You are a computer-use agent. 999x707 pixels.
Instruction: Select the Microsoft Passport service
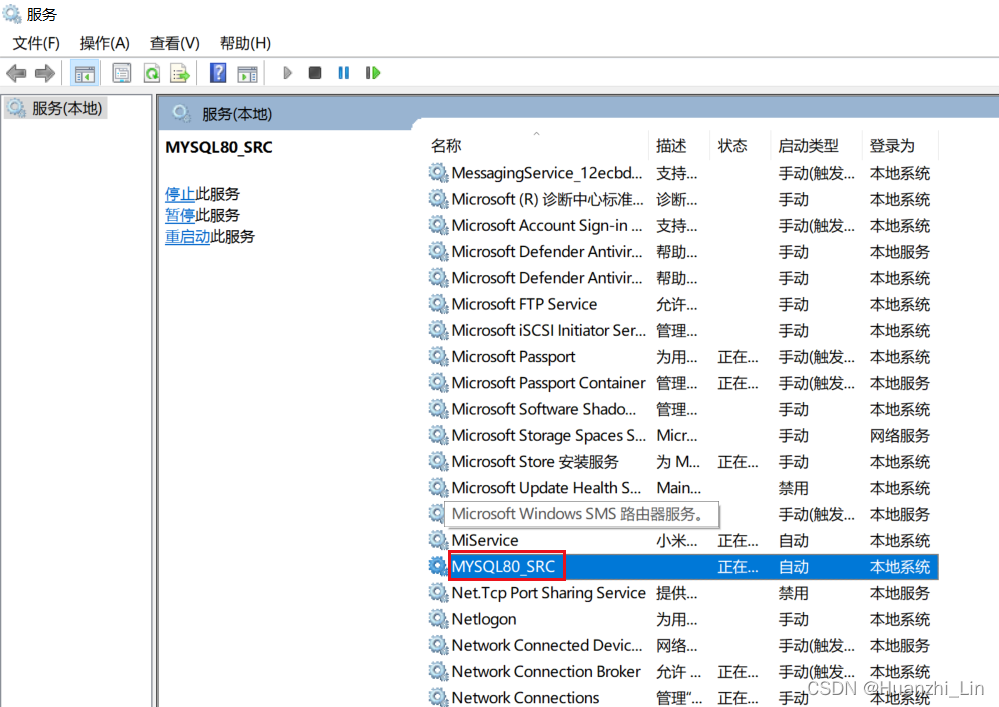click(x=682, y=357)
